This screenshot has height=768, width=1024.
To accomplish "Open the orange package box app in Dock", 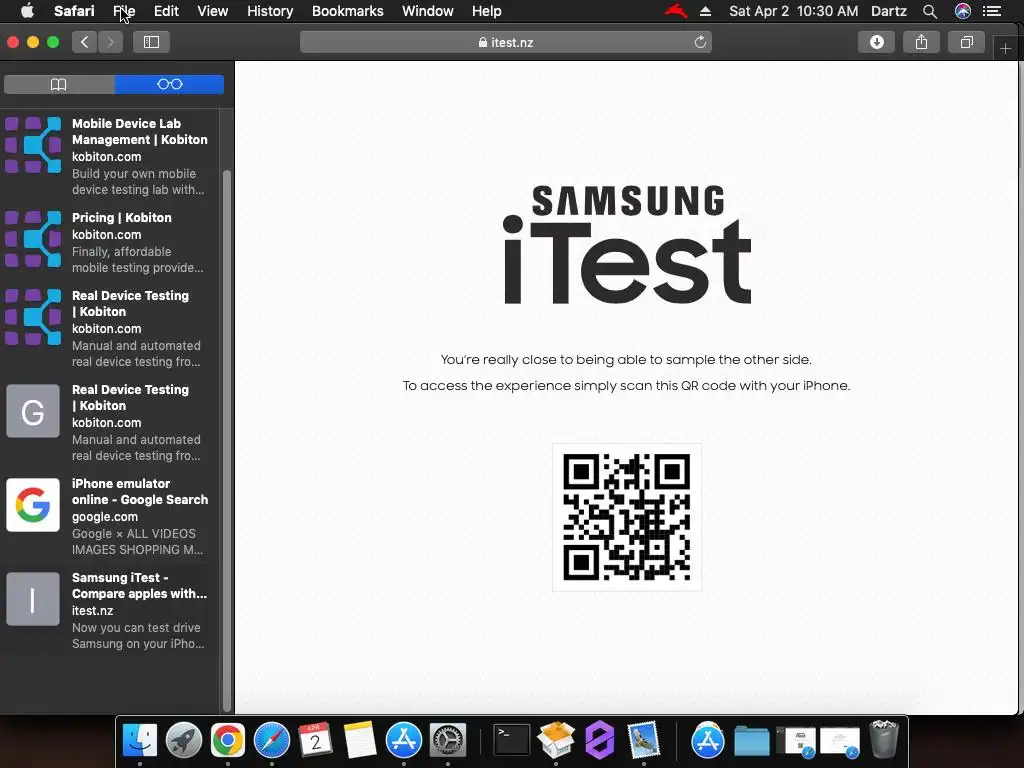I will pyautogui.click(x=556, y=740).
